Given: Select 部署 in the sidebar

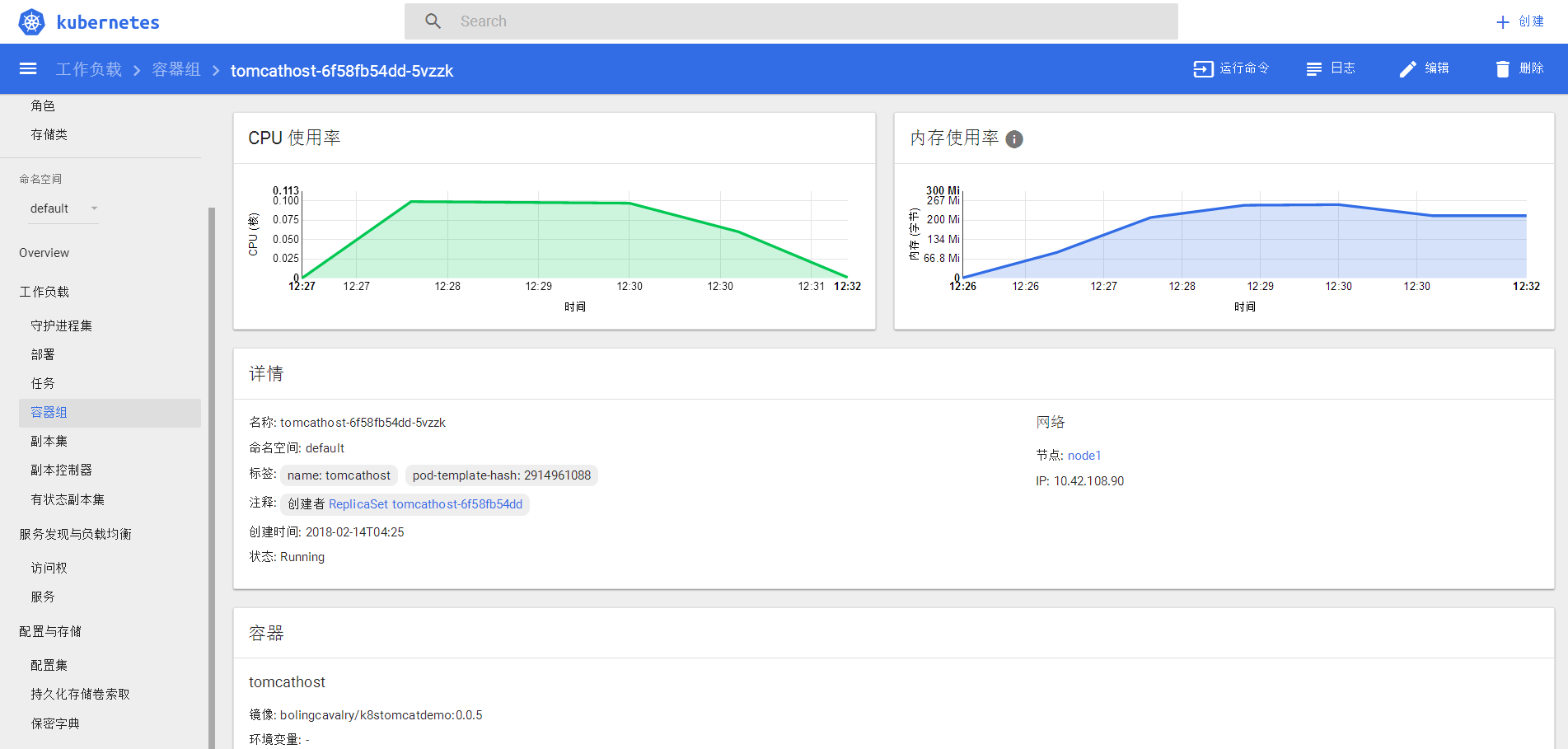Looking at the screenshot, I should tap(43, 354).
